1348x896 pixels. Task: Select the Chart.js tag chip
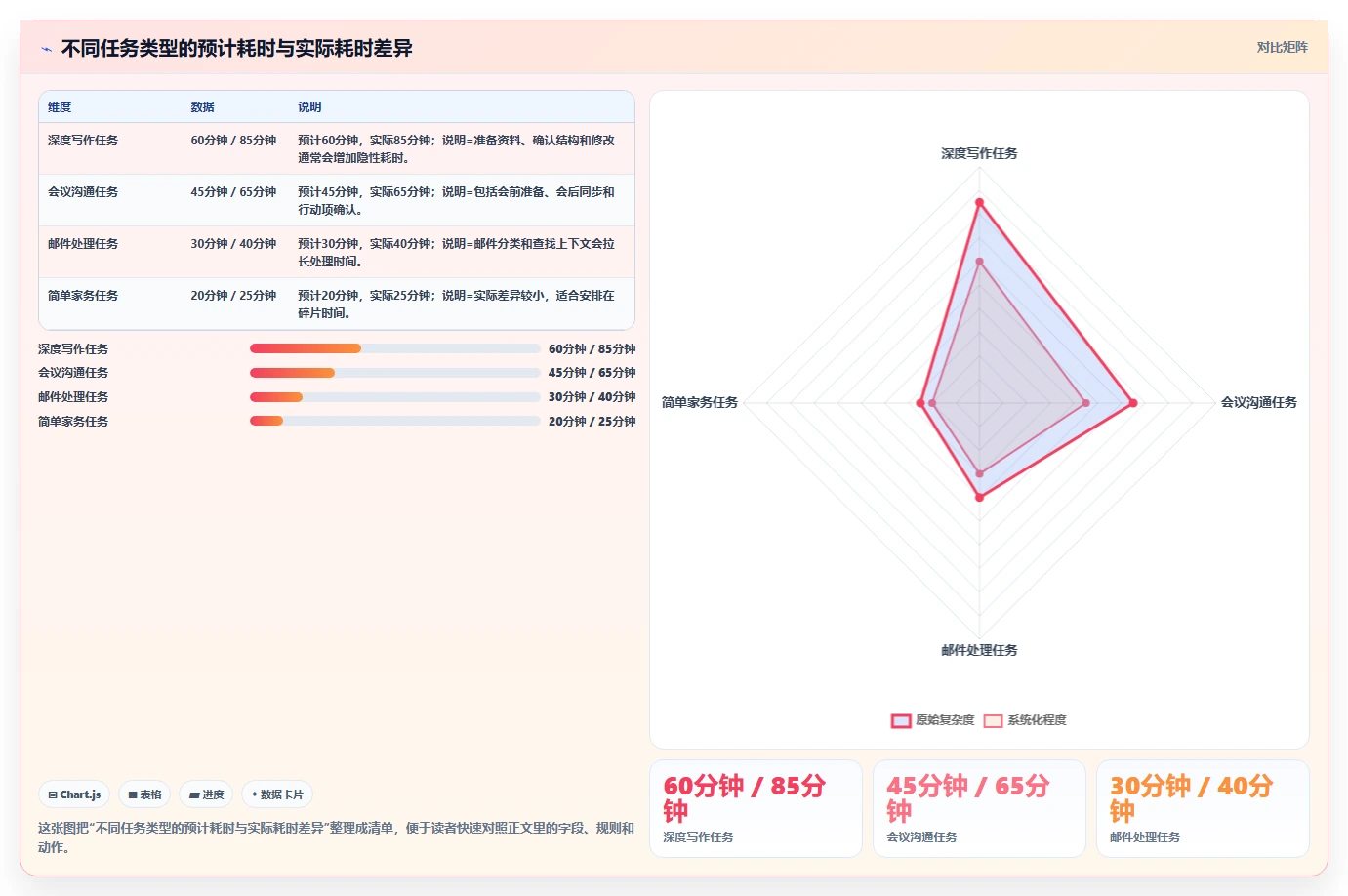tap(74, 794)
